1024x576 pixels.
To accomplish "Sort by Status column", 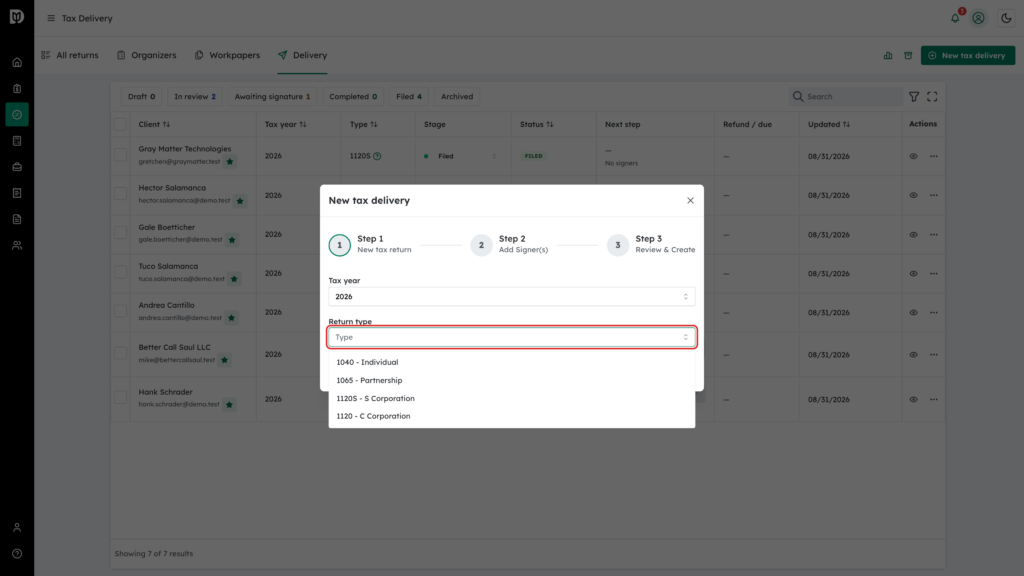I will pos(537,124).
